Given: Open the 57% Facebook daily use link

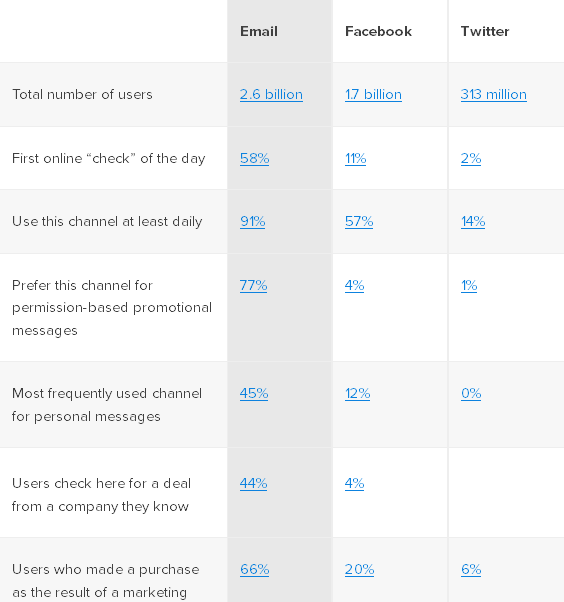Looking at the screenshot, I should click(x=359, y=222).
